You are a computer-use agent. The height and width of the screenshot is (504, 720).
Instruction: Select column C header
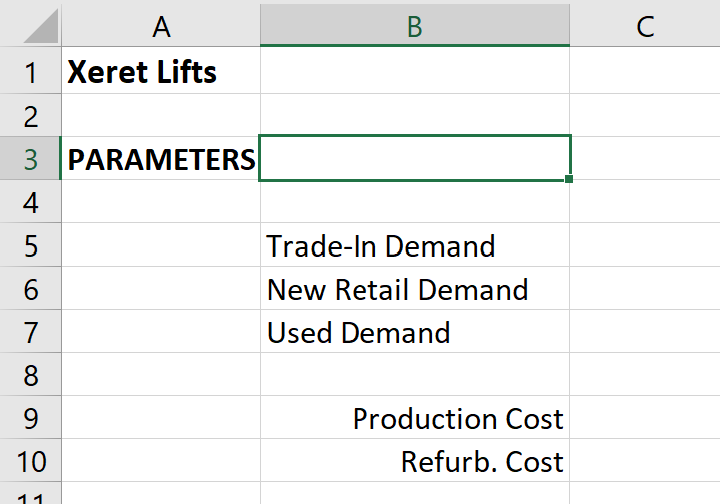point(645,27)
